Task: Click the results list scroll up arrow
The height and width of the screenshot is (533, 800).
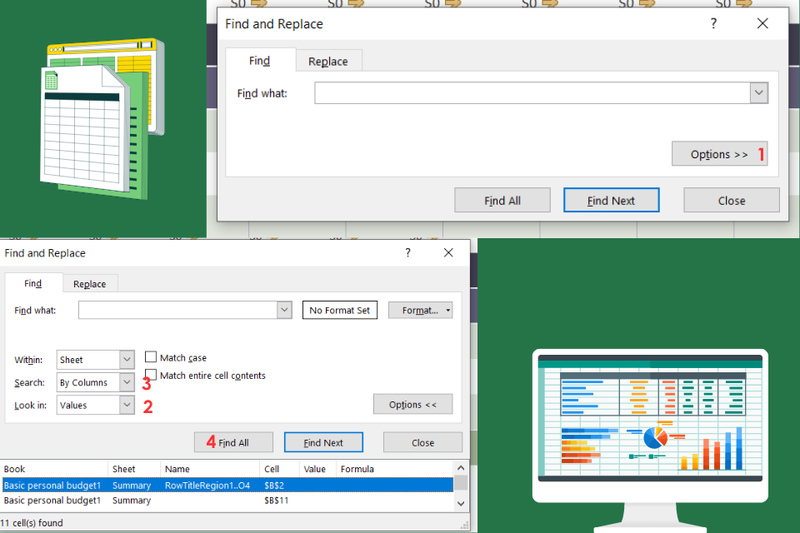Action: (x=461, y=468)
